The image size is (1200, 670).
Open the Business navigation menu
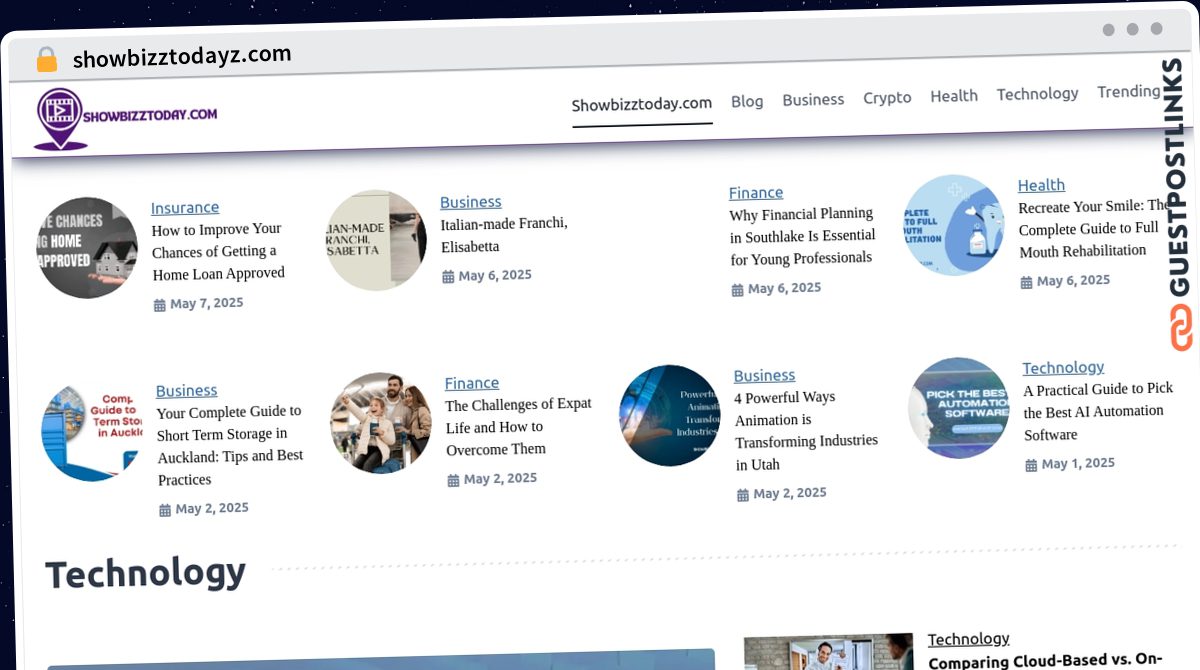(813, 99)
